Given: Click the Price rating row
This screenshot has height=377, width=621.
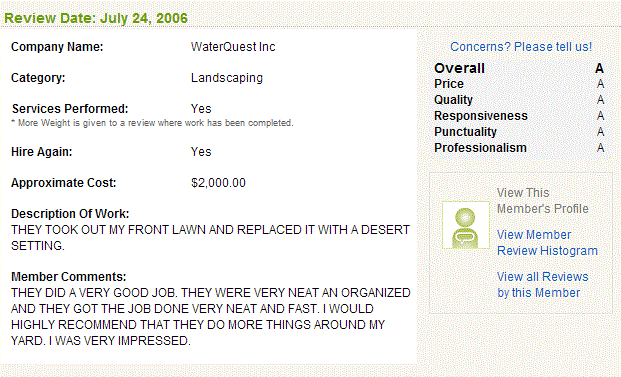Looking at the screenshot, I should coord(519,84).
